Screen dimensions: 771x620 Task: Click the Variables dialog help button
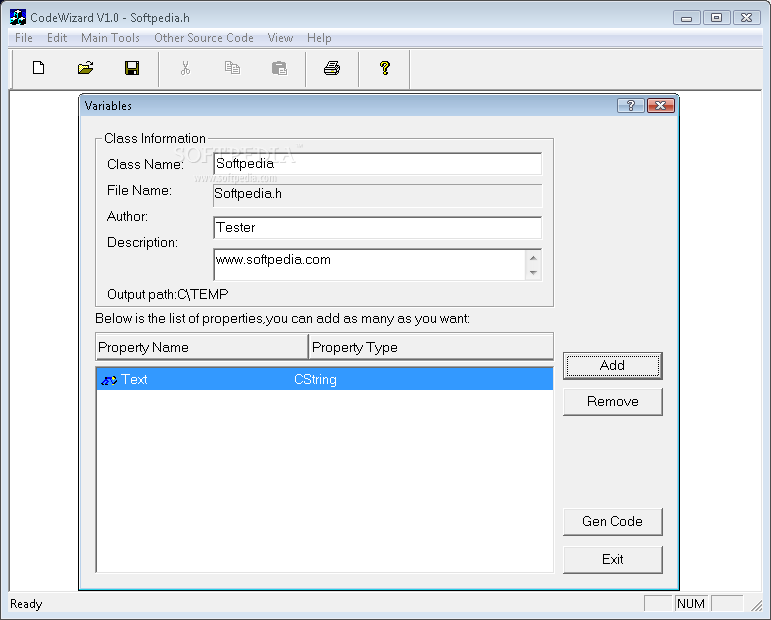(x=630, y=105)
